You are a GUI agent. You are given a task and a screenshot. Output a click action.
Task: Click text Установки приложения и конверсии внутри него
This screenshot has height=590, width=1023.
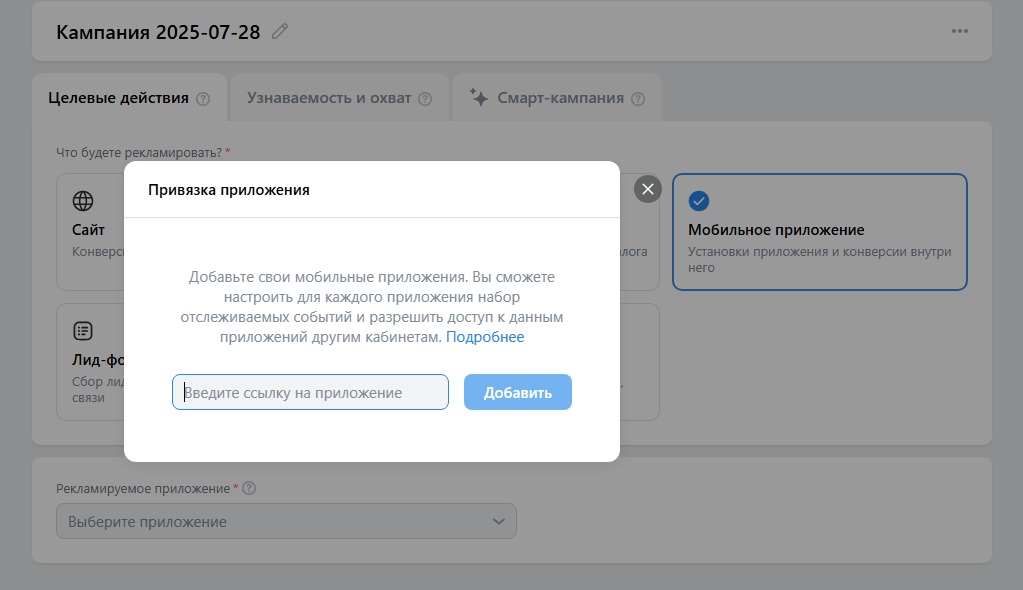click(x=819, y=259)
